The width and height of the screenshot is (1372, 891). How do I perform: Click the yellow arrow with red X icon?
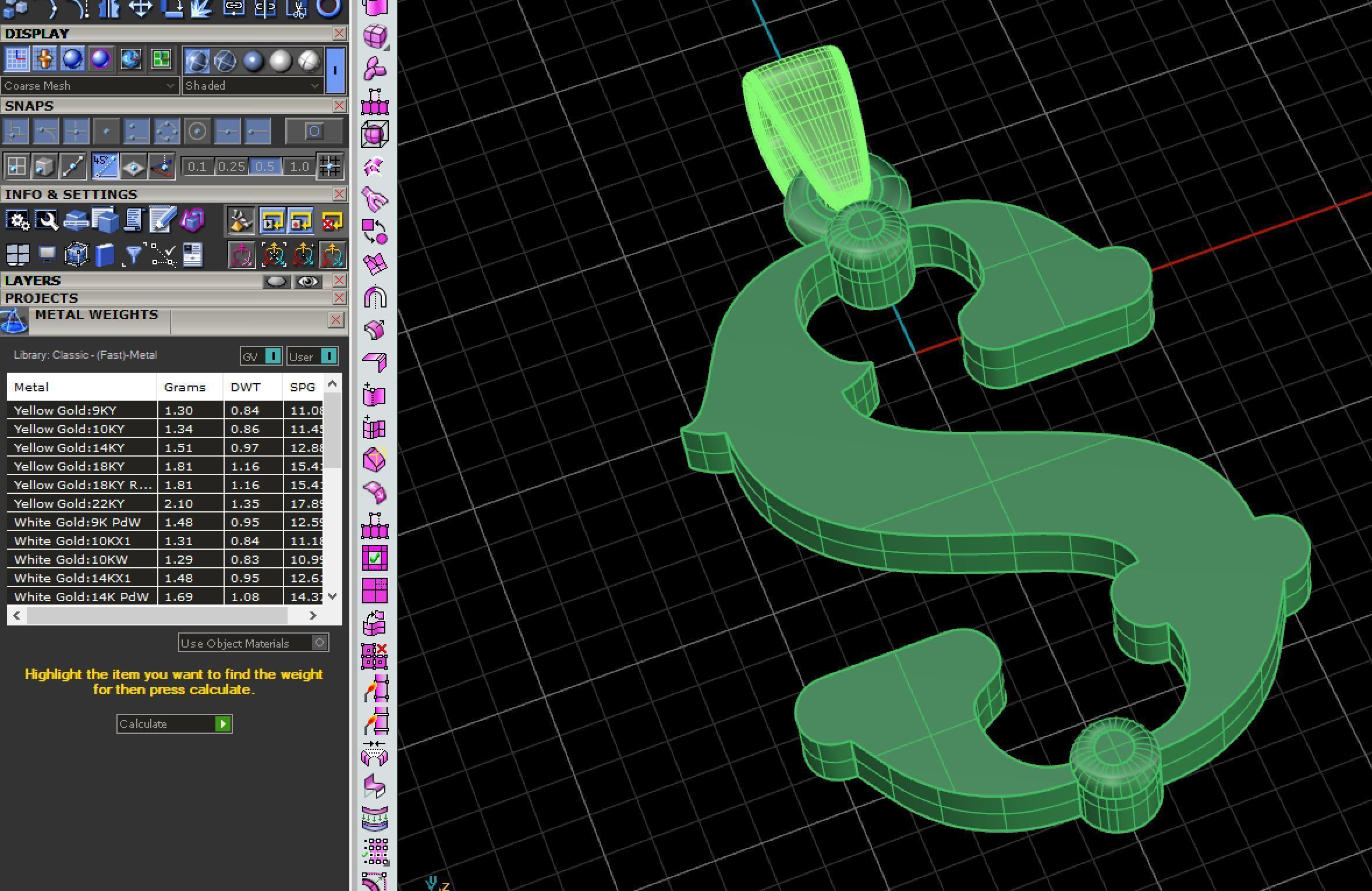coord(332,221)
